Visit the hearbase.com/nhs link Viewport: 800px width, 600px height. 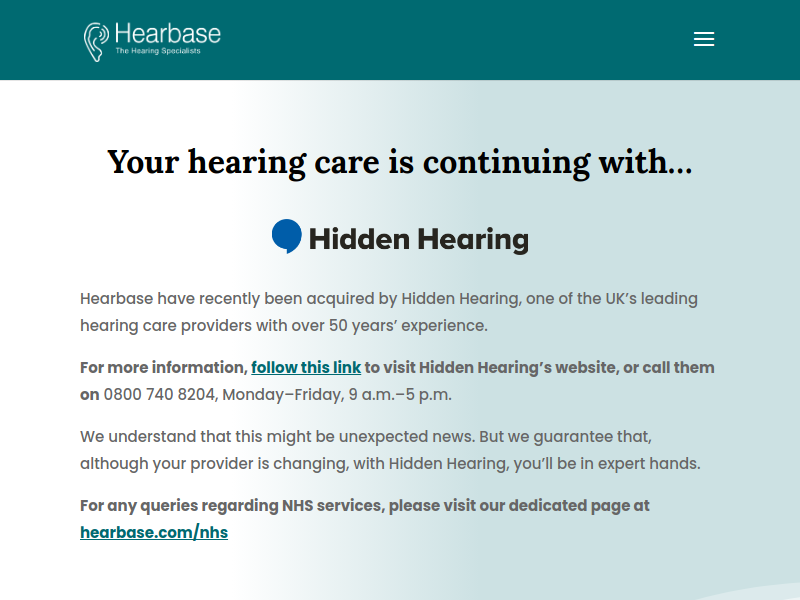point(154,532)
